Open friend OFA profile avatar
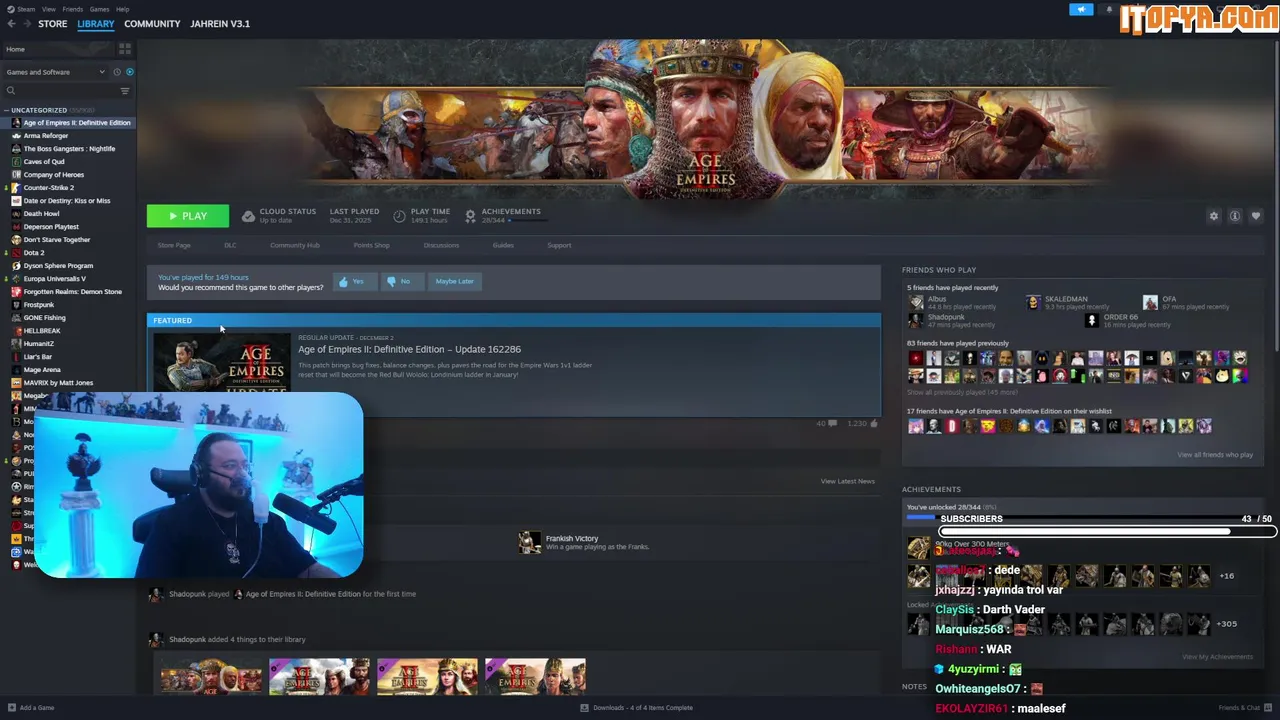 click(1151, 302)
